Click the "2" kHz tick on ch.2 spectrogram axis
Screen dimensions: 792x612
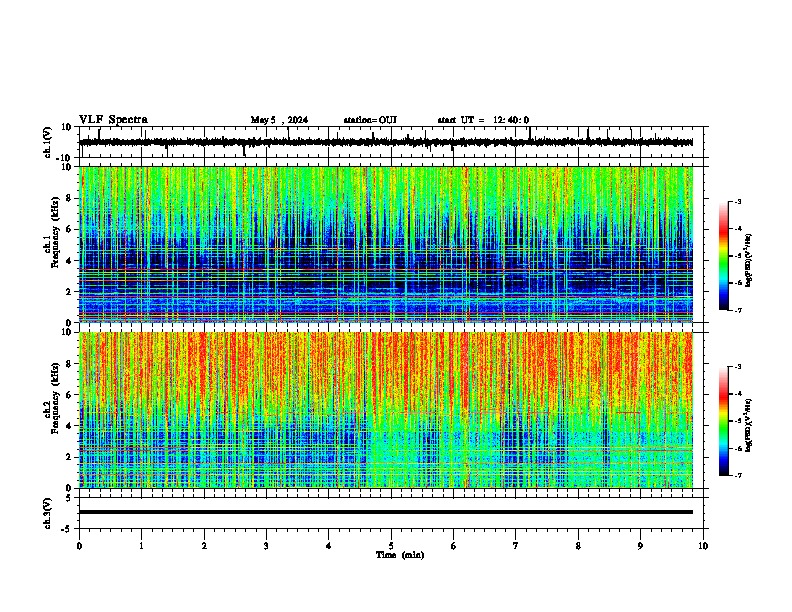[69, 457]
